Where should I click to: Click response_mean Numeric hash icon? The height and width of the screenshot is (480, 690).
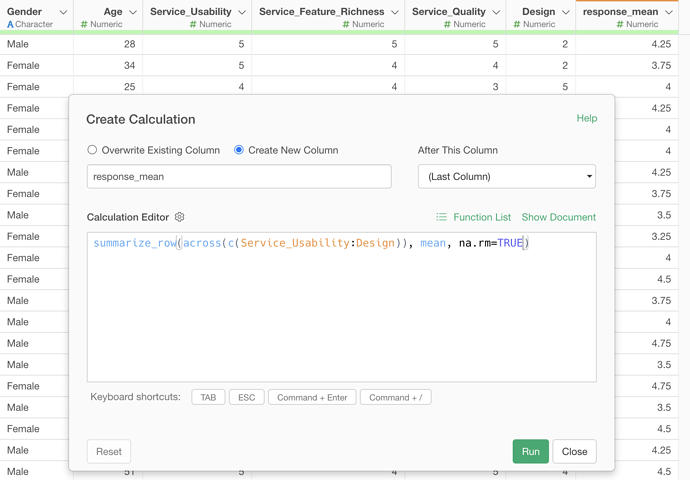(620, 24)
